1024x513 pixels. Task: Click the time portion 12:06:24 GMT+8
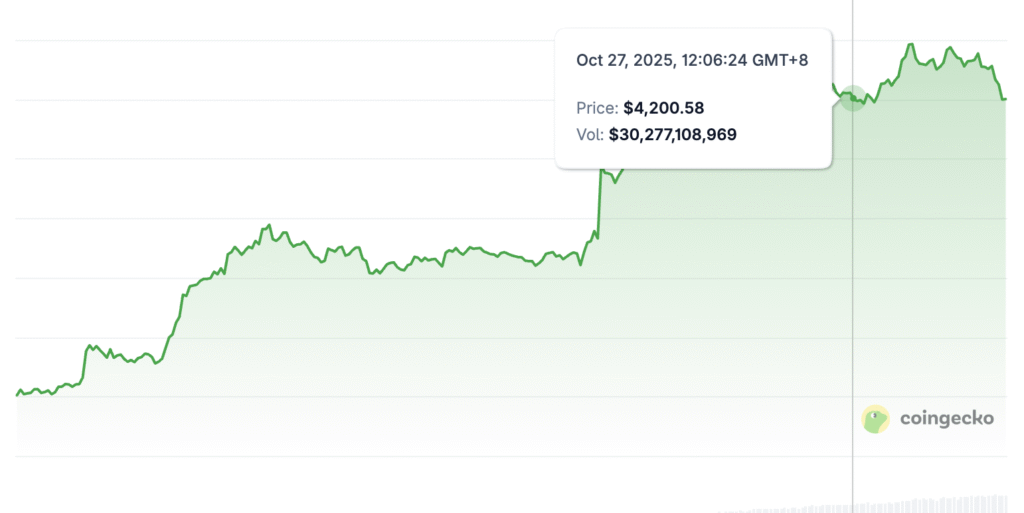(745, 60)
